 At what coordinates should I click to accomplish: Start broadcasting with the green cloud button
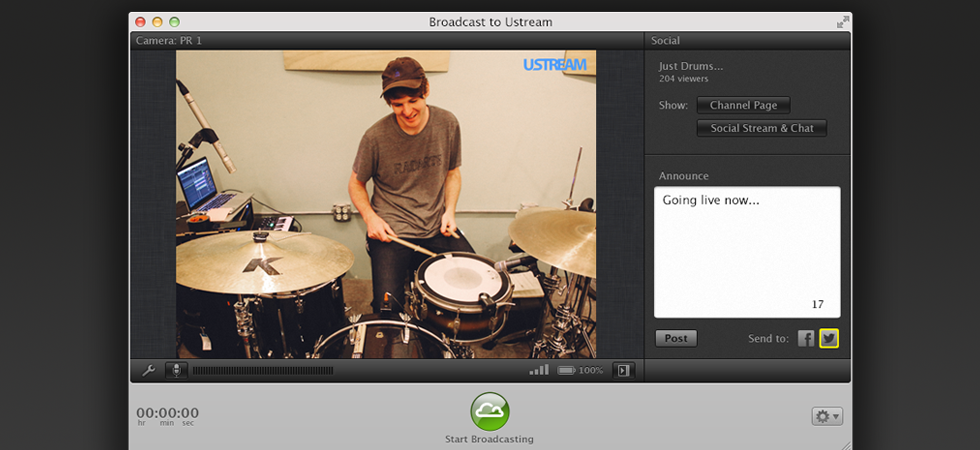(x=490, y=411)
